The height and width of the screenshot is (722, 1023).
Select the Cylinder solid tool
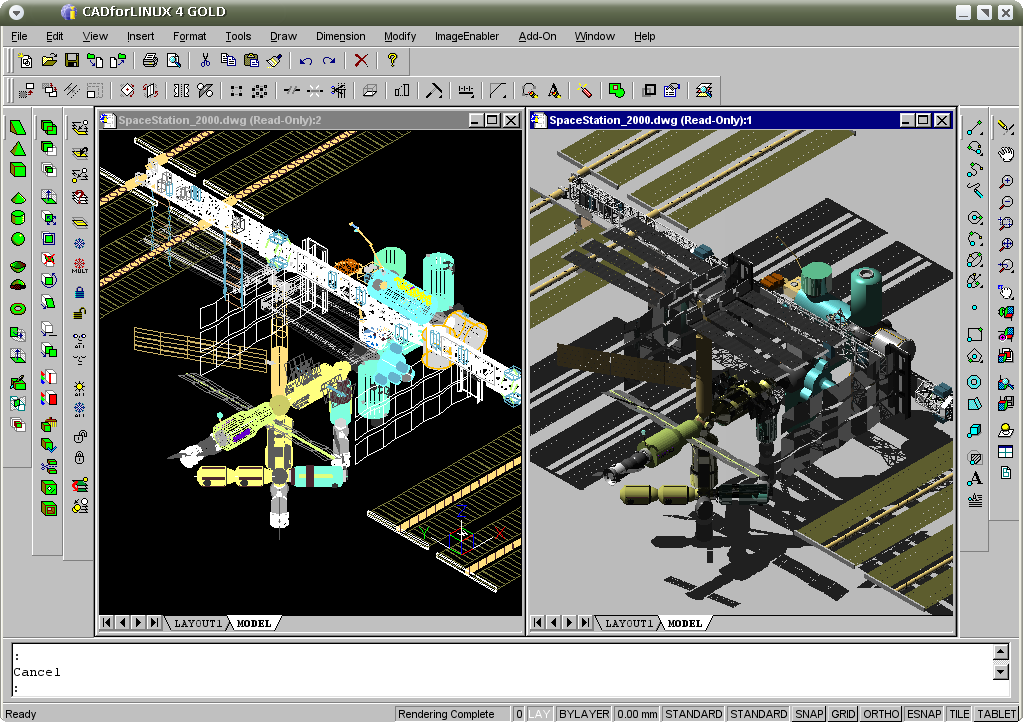[18, 218]
